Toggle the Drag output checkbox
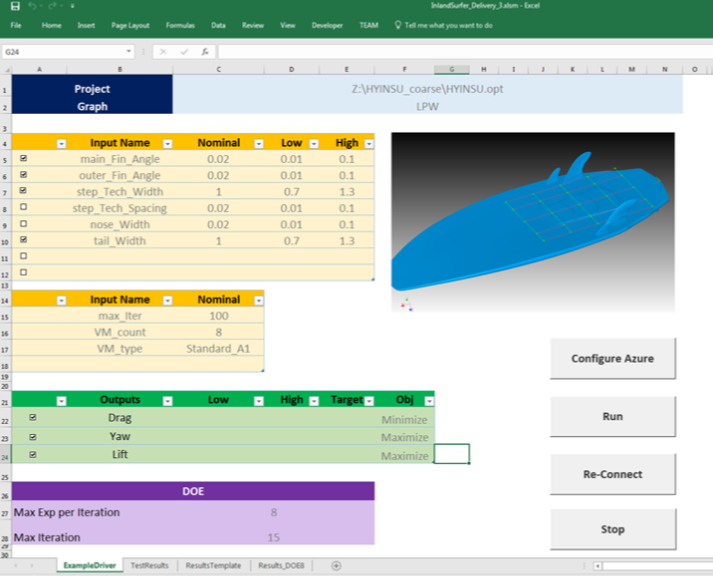713x576 pixels. coord(33,418)
